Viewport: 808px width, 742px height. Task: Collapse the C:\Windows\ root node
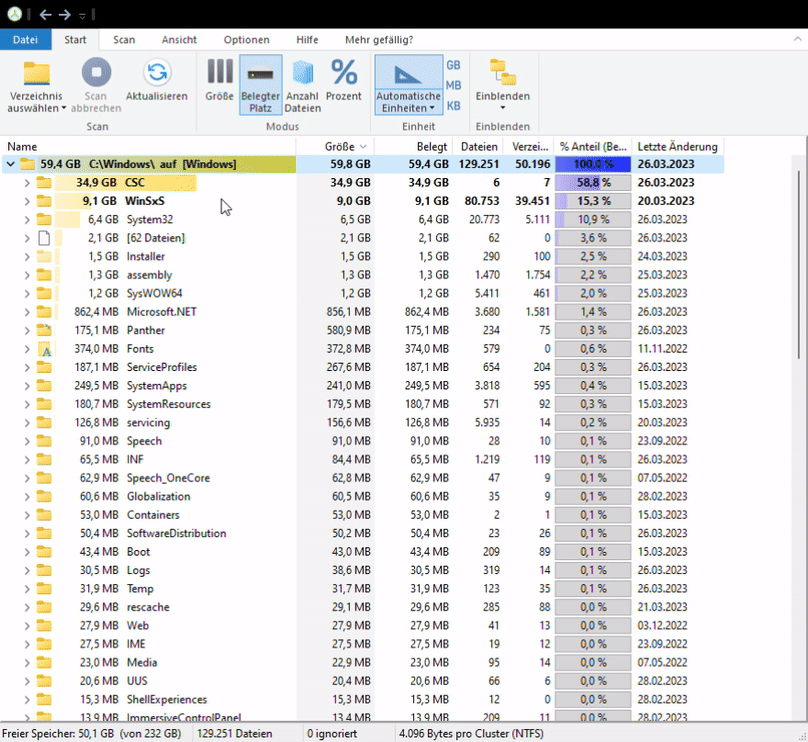pos(10,164)
